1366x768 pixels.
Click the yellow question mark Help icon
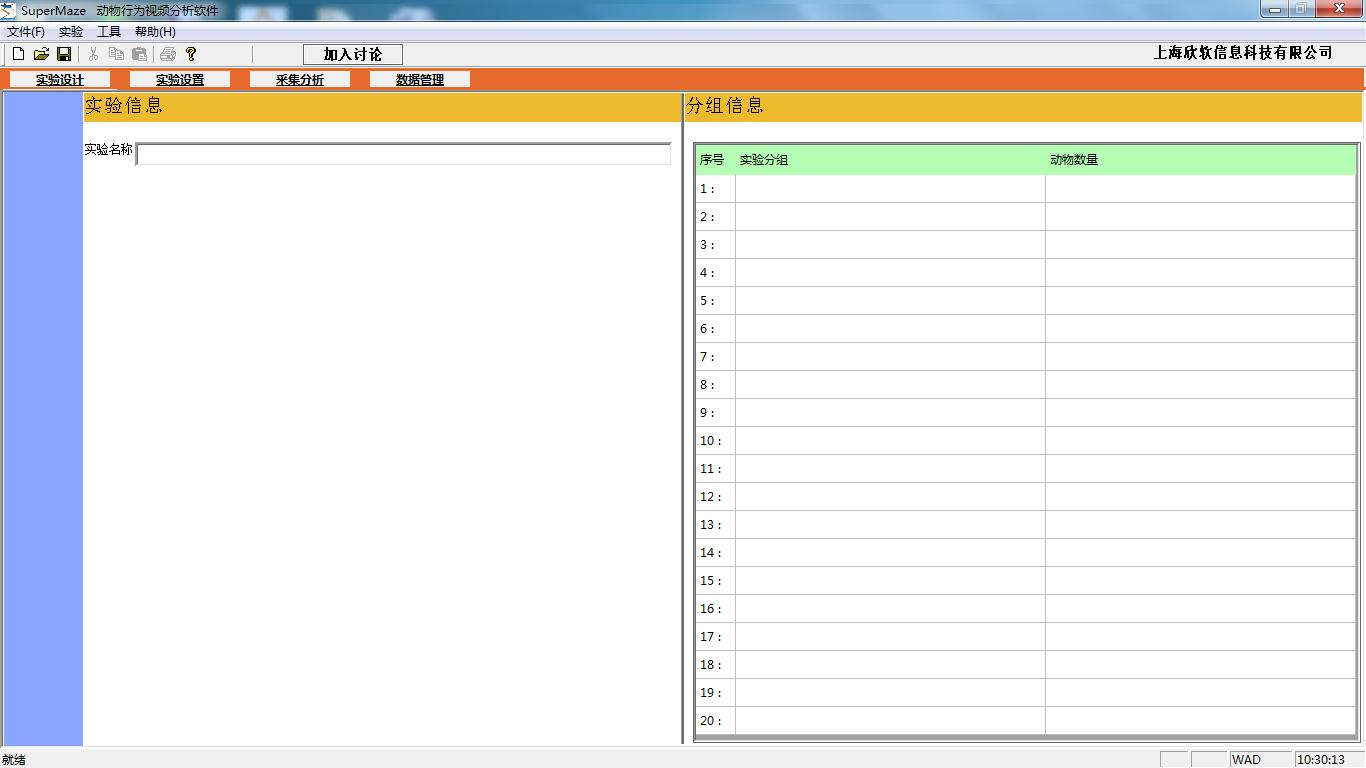pos(191,54)
